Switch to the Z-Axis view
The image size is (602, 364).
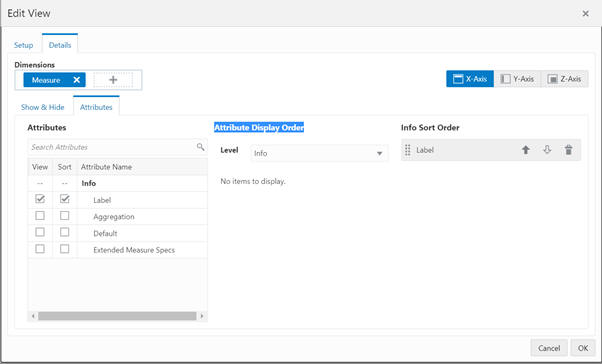pyautogui.click(x=564, y=79)
